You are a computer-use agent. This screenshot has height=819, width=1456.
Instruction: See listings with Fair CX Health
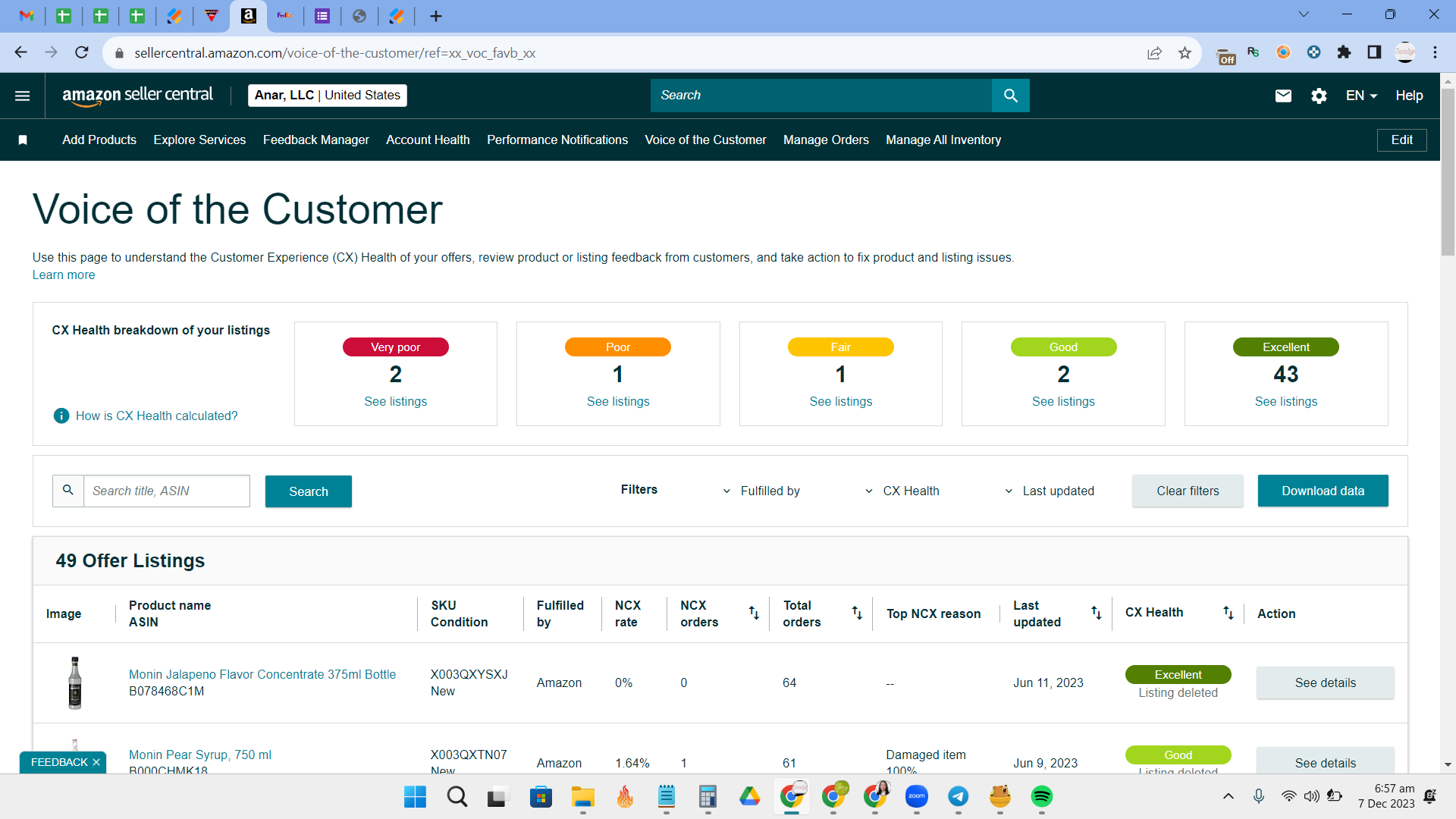[x=840, y=402]
